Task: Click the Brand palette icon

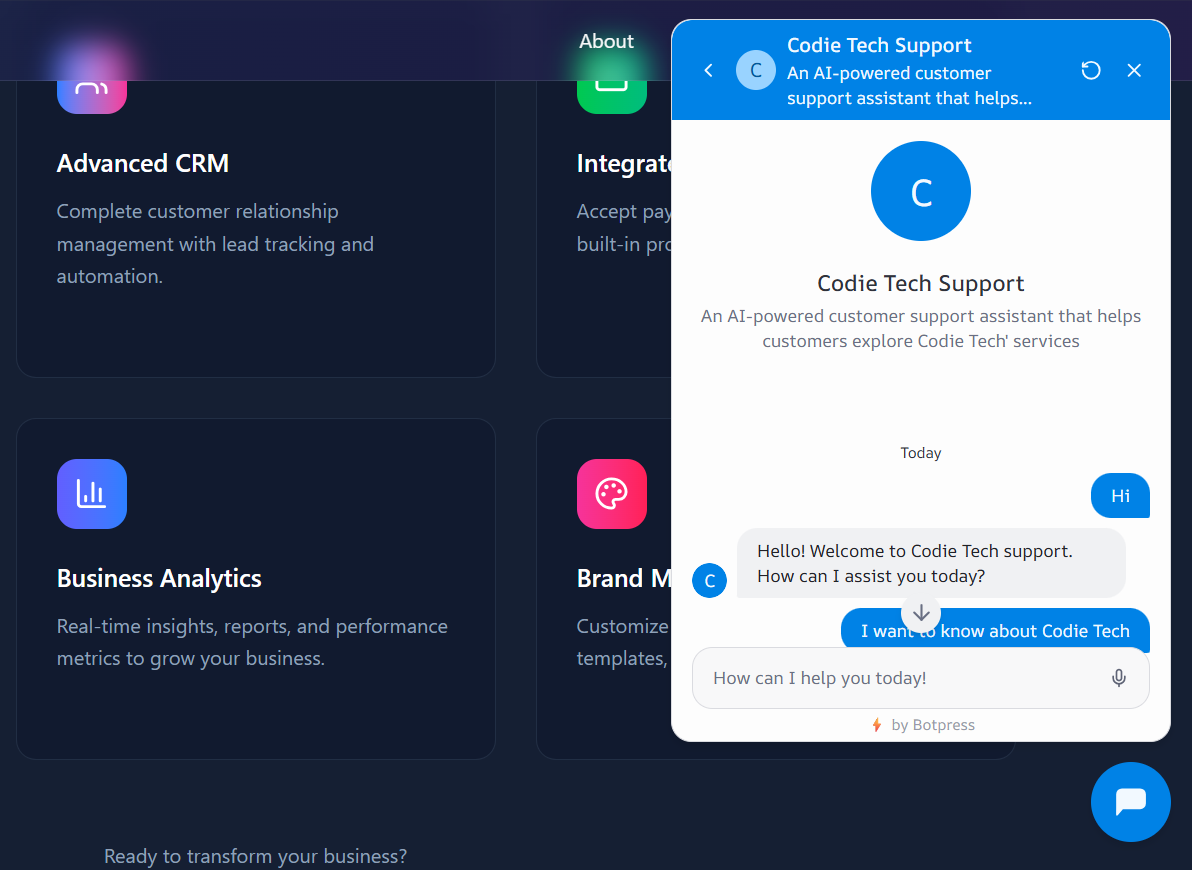Action: 612,494
